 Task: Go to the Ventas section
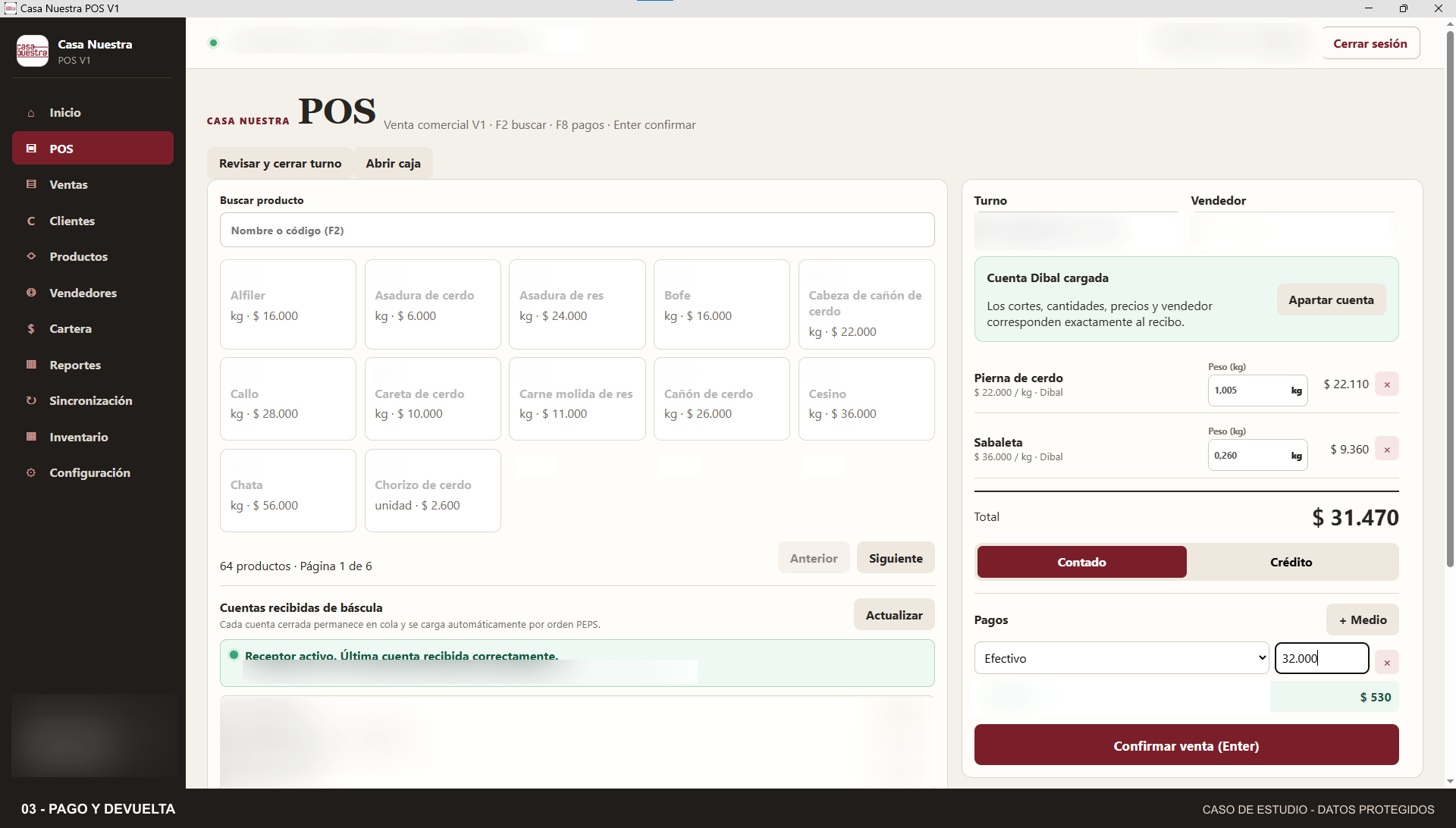tap(93, 184)
